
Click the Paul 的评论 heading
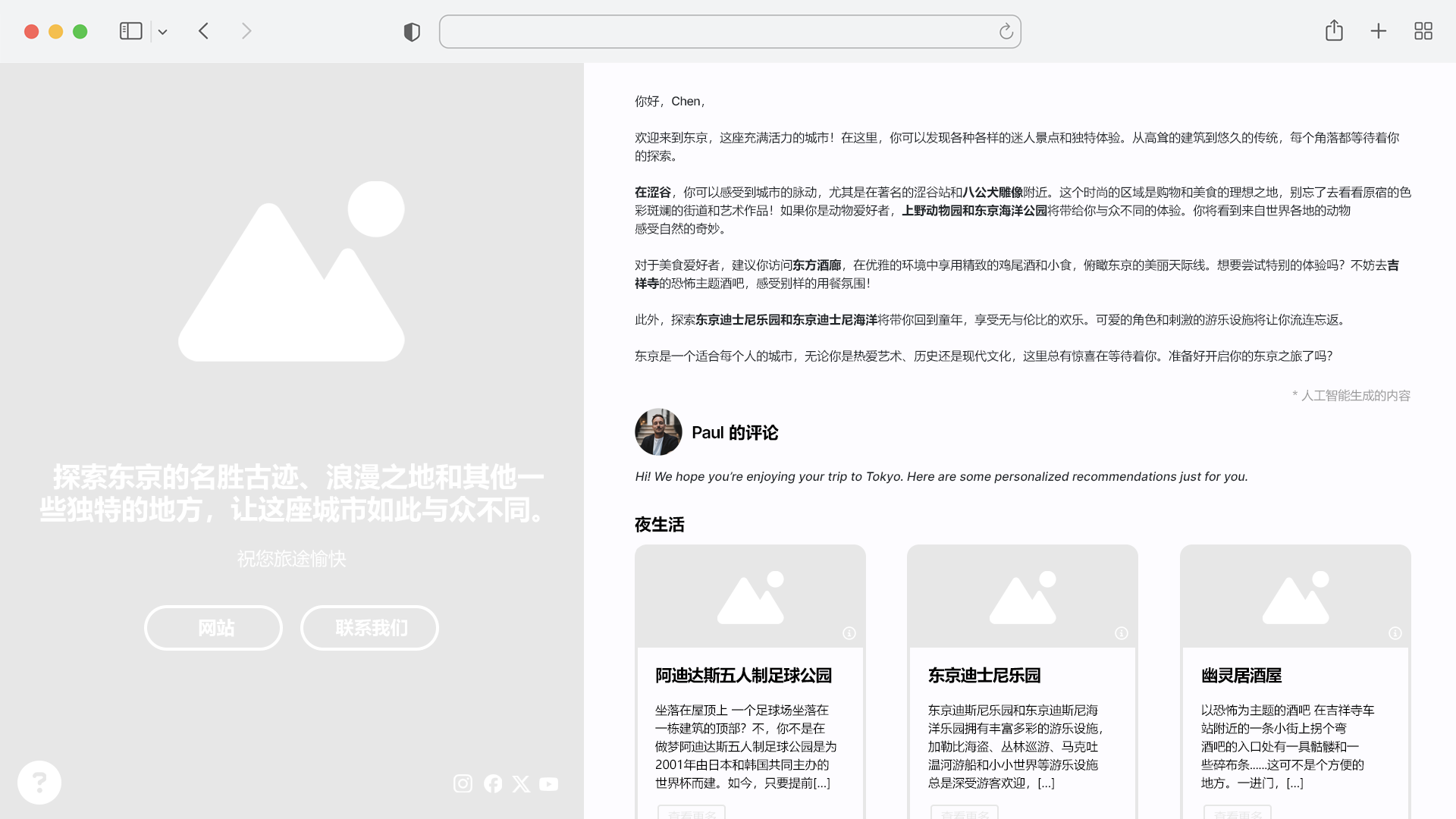(x=735, y=433)
